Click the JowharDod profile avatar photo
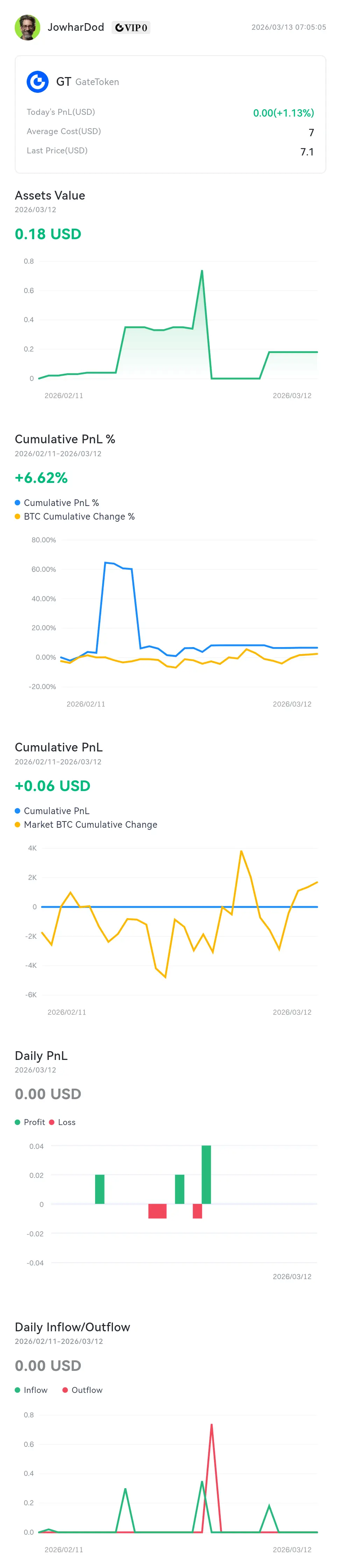This screenshot has height=1568, width=341. pyautogui.click(x=27, y=27)
